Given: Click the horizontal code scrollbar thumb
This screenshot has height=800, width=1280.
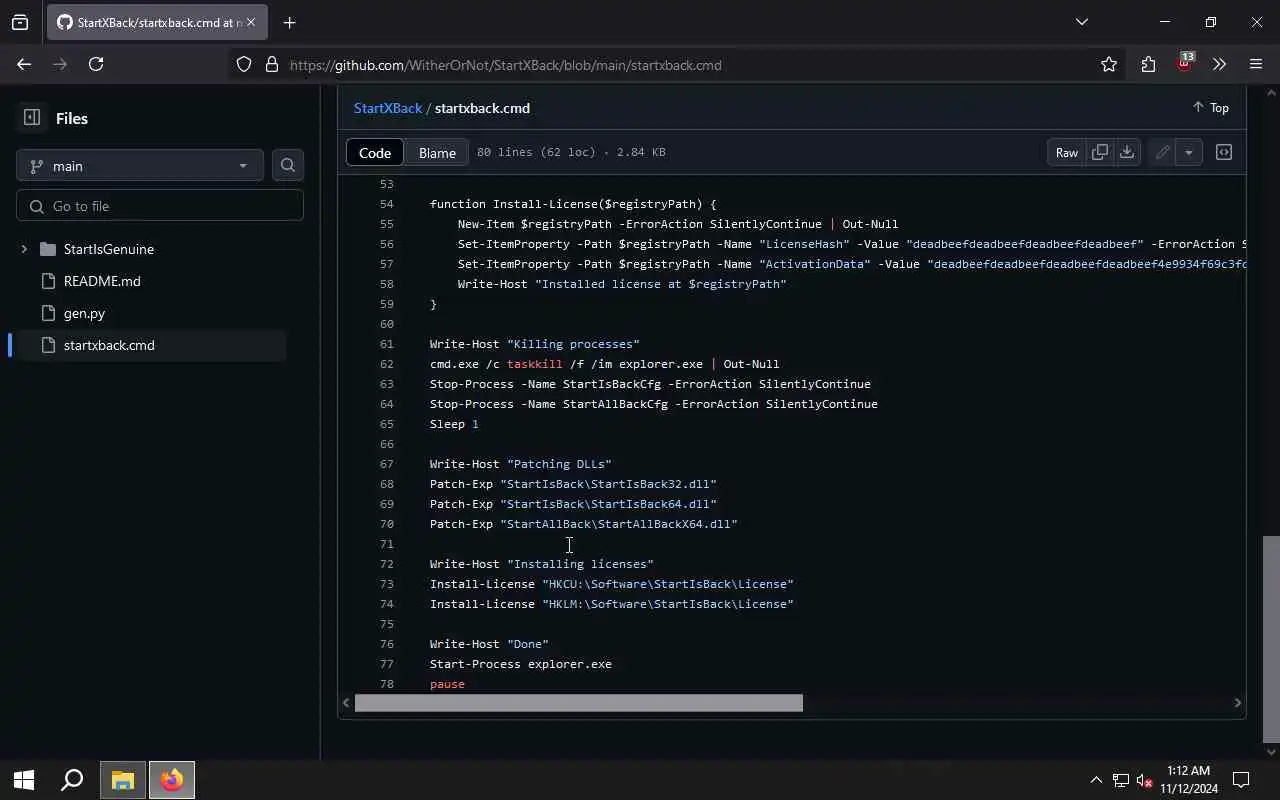Looking at the screenshot, I should point(578,703).
